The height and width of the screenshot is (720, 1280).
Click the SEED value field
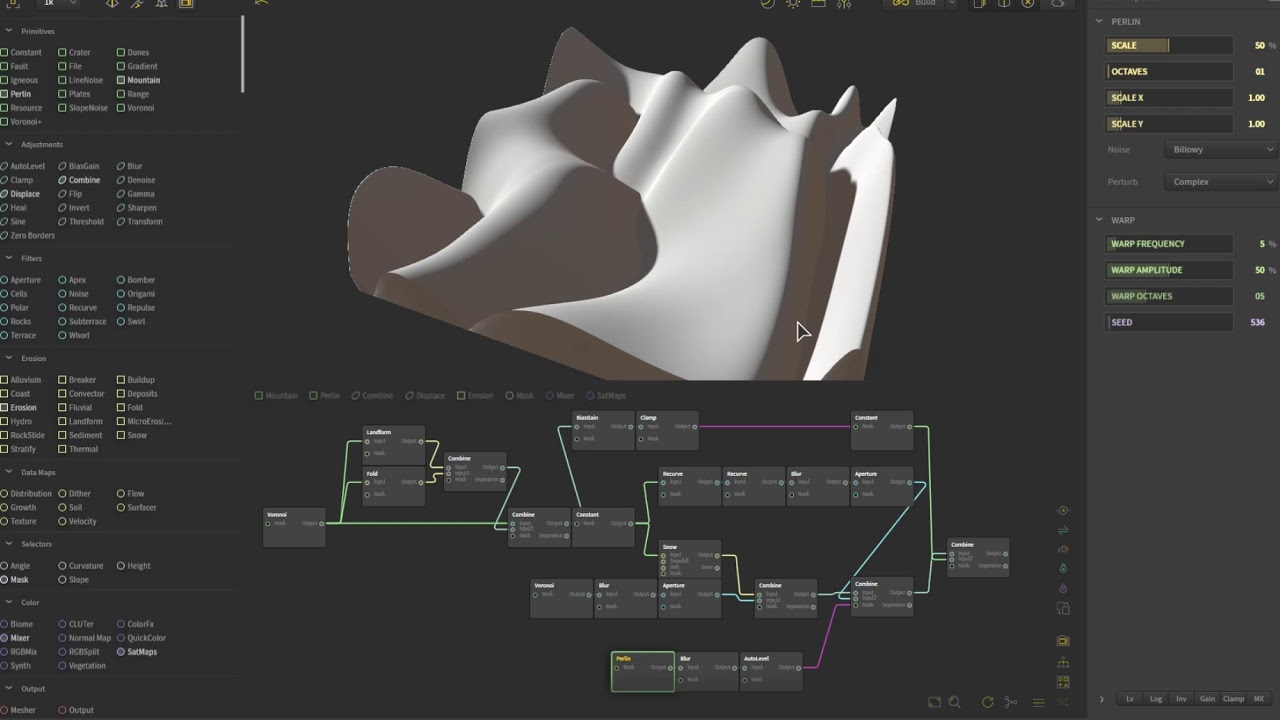[x=1257, y=322]
